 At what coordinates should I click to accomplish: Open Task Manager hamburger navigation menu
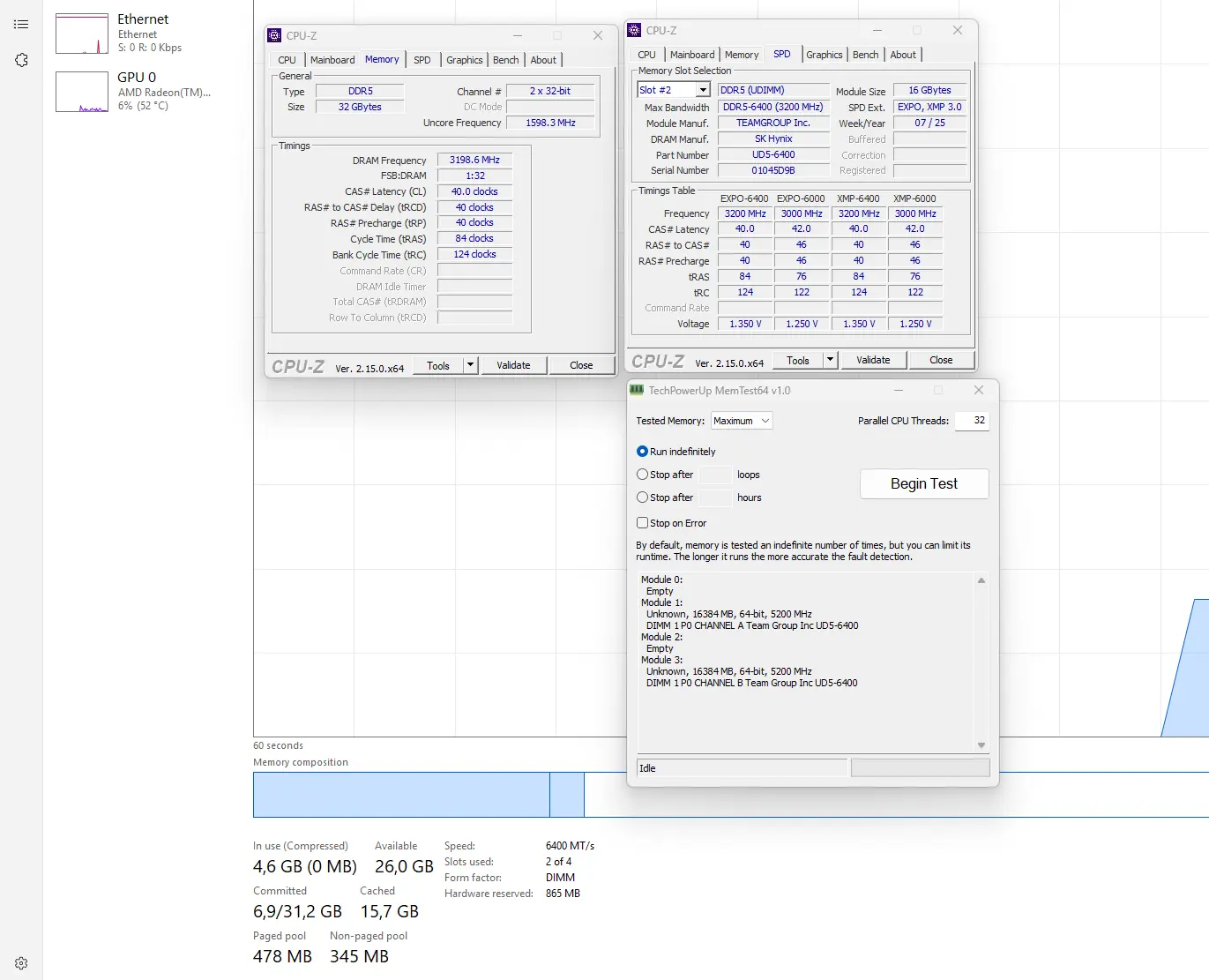(21, 25)
